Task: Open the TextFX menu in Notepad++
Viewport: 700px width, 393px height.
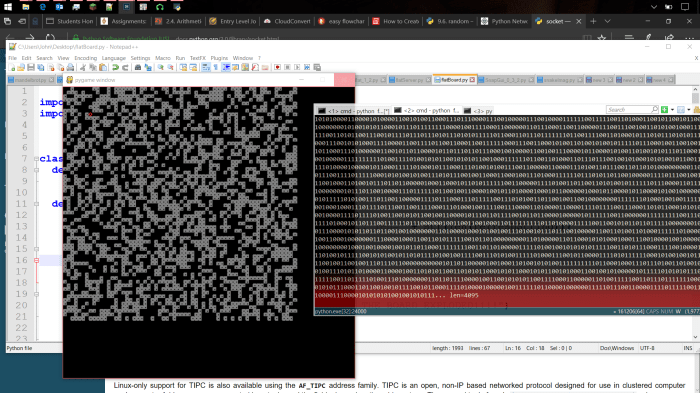Action: coord(197,58)
